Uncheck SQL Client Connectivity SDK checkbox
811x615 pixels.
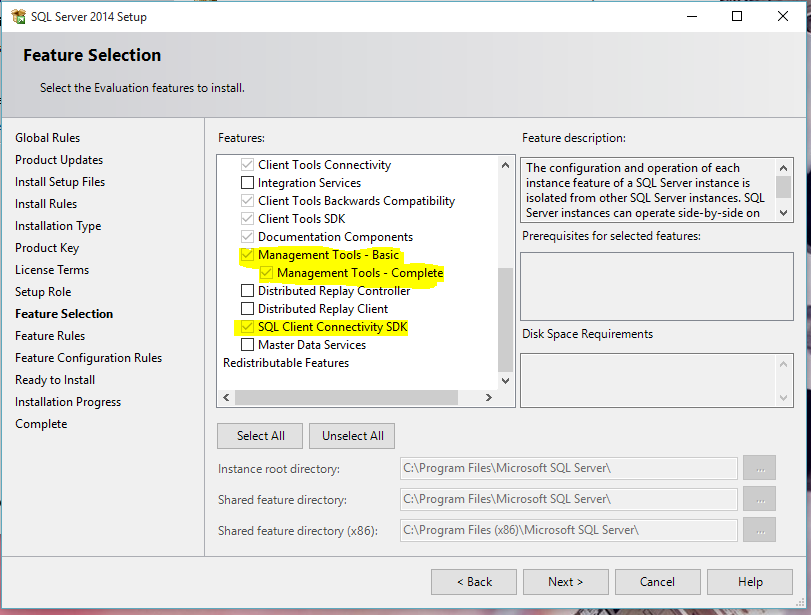[247, 327]
